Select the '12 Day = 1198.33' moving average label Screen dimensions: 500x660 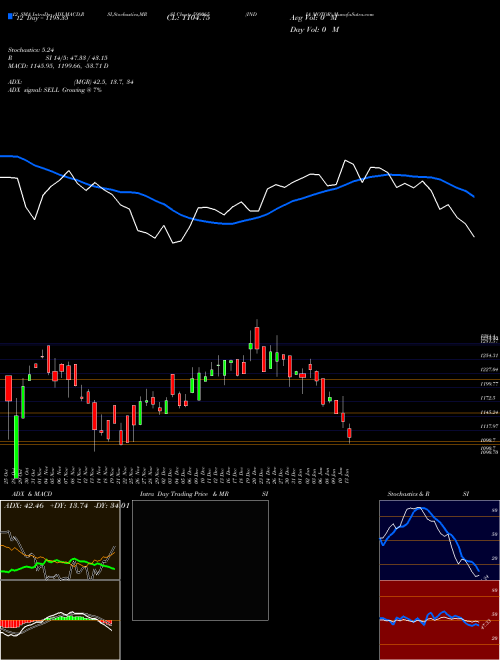click(41, 18)
